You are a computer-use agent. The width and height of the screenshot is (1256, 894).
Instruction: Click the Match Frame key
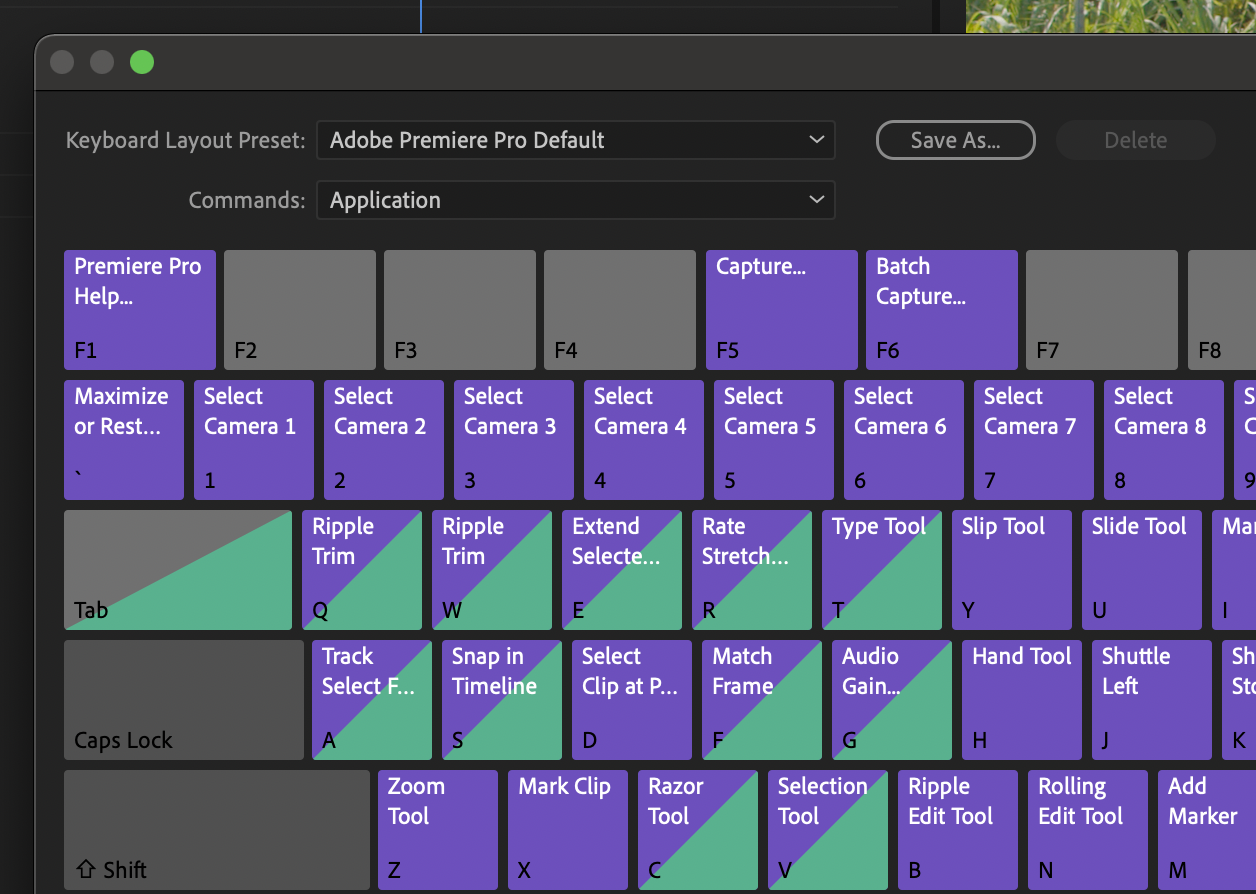[x=761, y=700]
